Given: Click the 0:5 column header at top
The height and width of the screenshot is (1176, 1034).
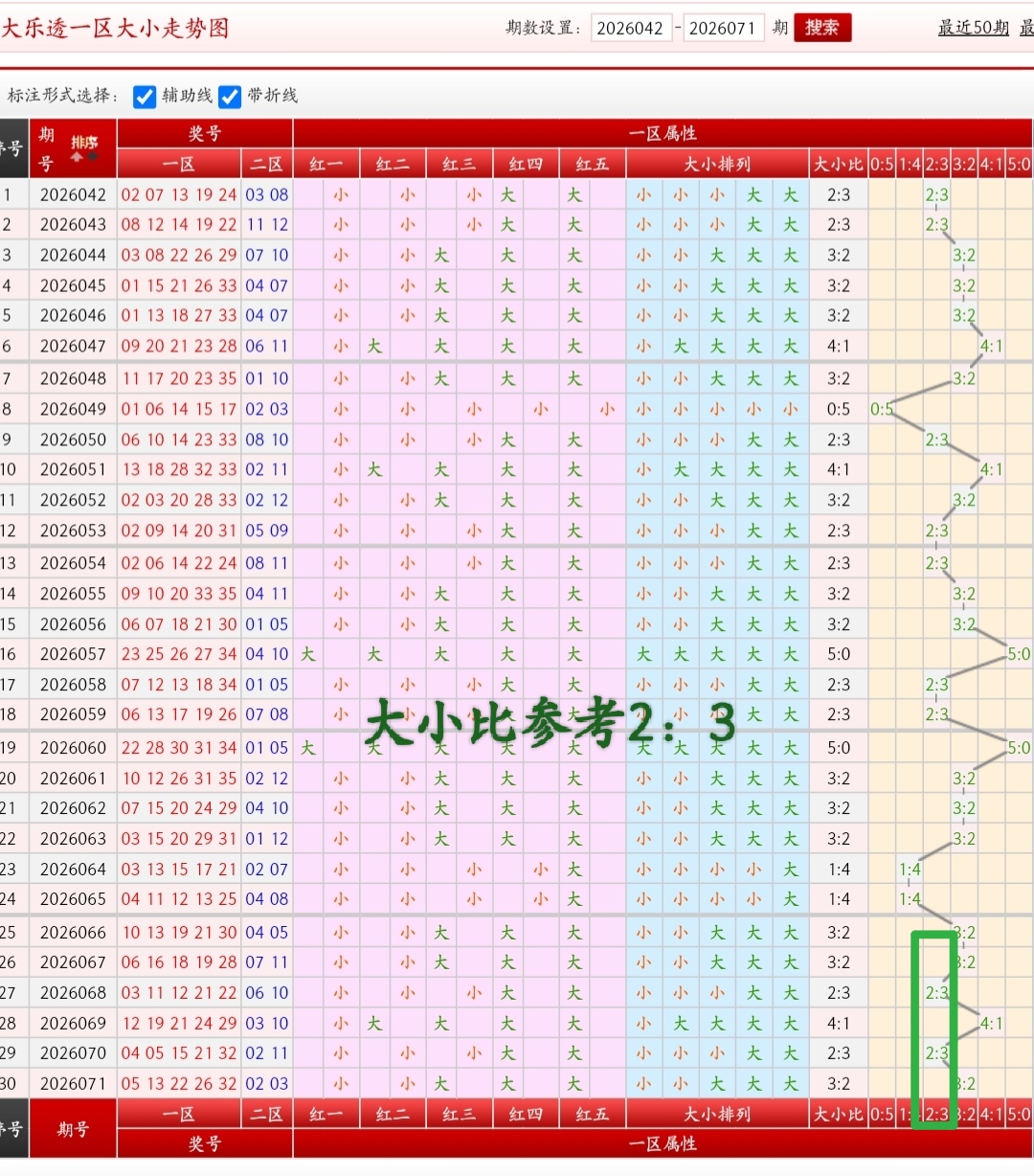Looking at the screenshot, I should (x=882, y=164).
